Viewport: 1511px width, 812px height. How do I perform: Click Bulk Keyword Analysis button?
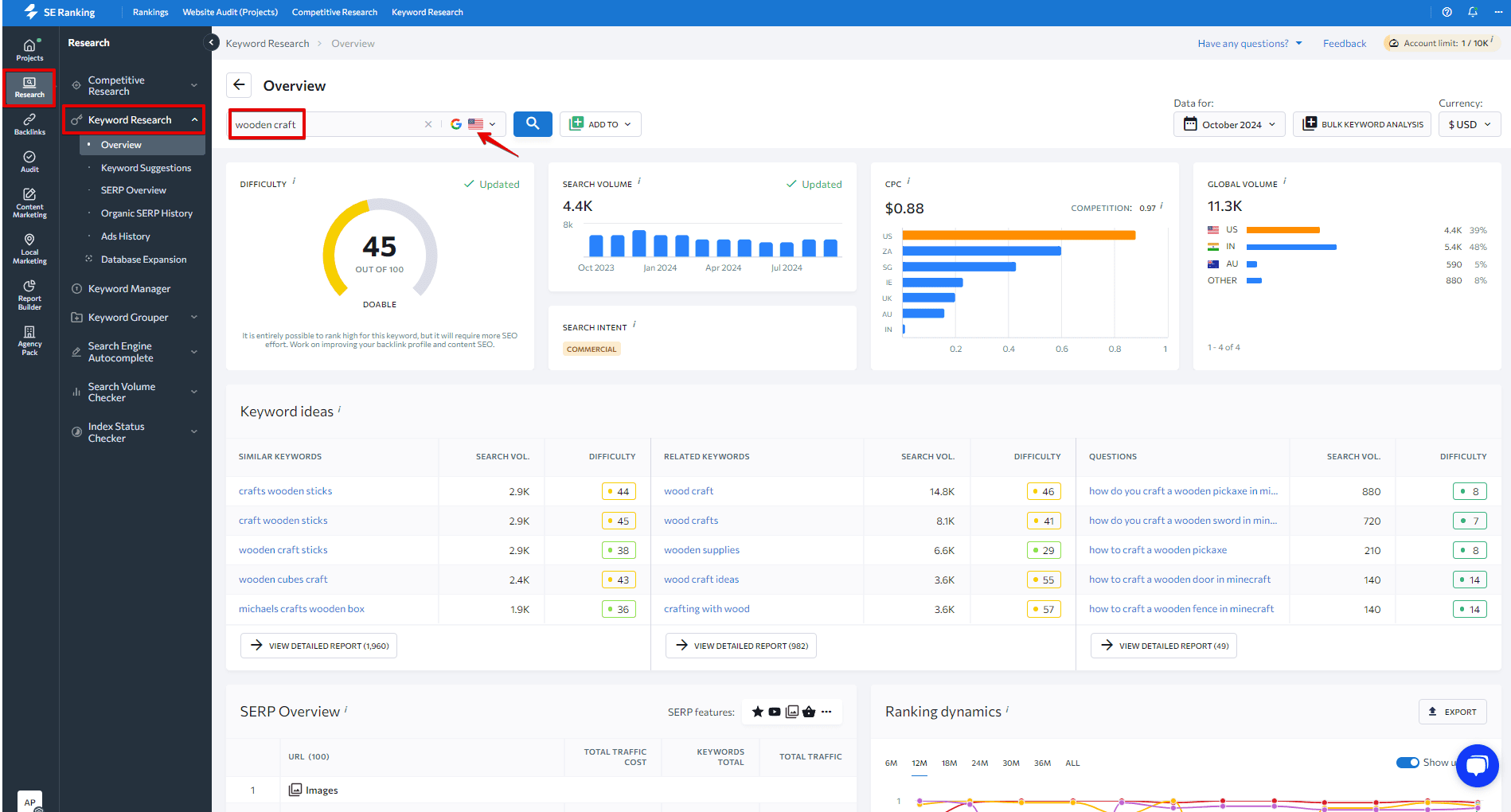pos(1362,124)
